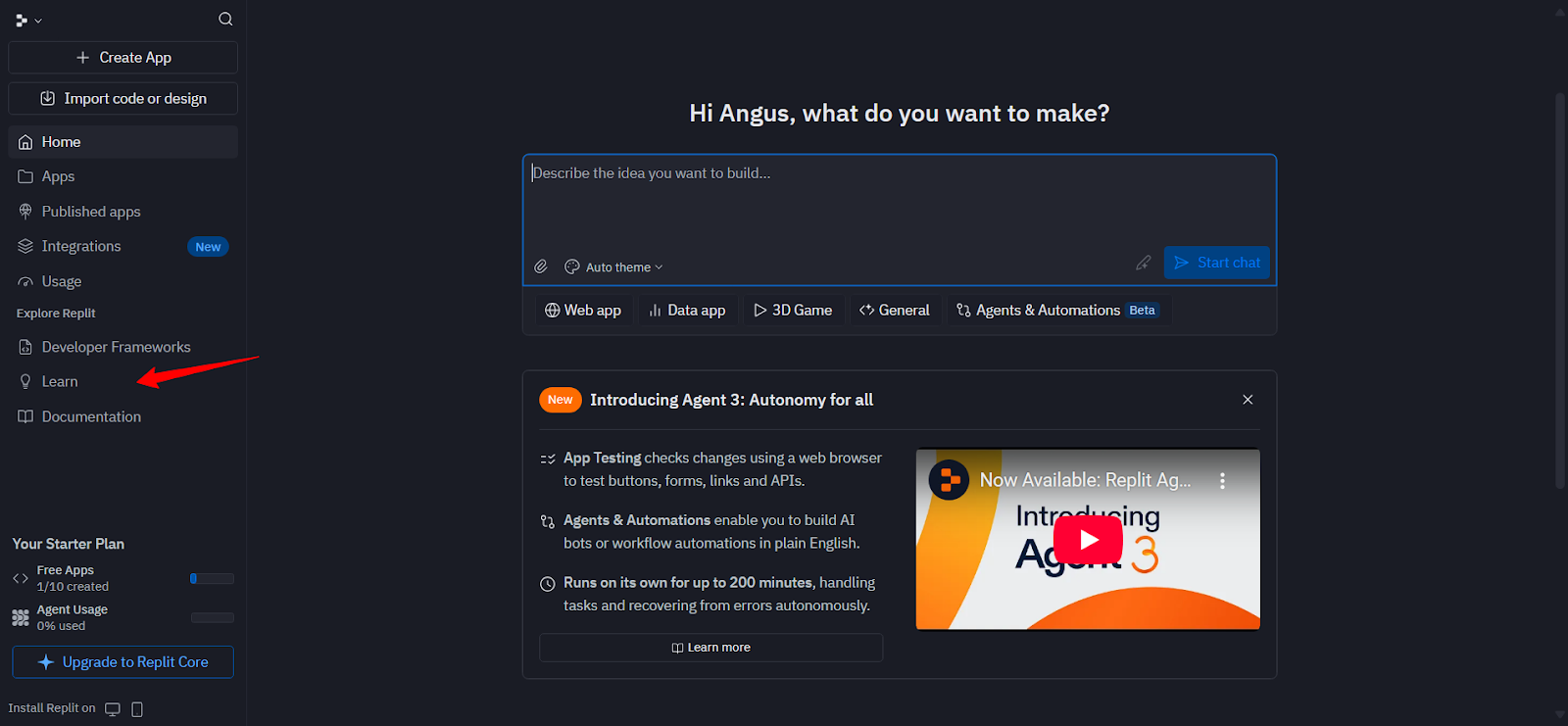
Task: Click the attach file paperclip icon
Action: pyautogui.click(x=541, y=266)
